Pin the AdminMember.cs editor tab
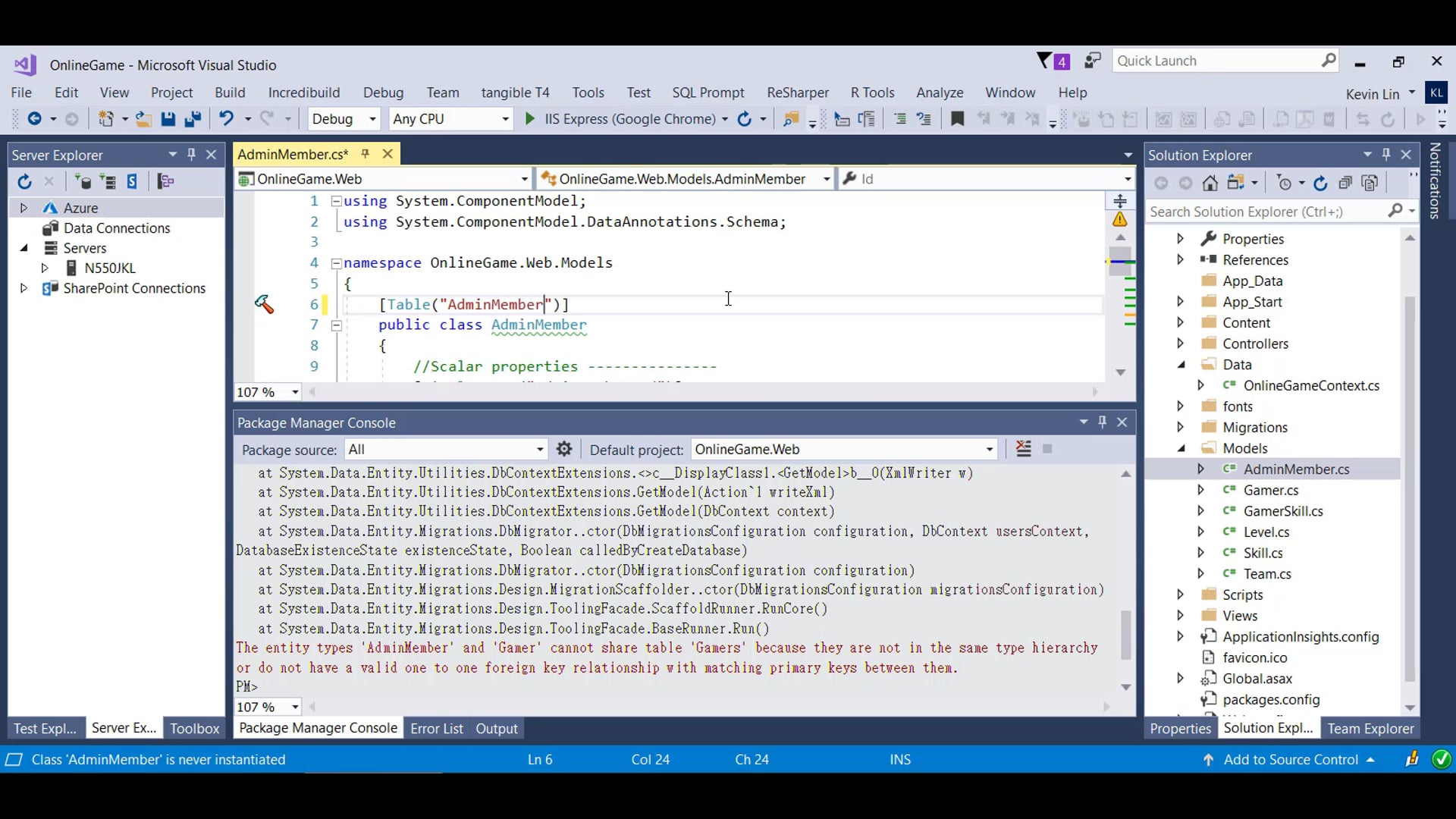 (x=366, y=154)
